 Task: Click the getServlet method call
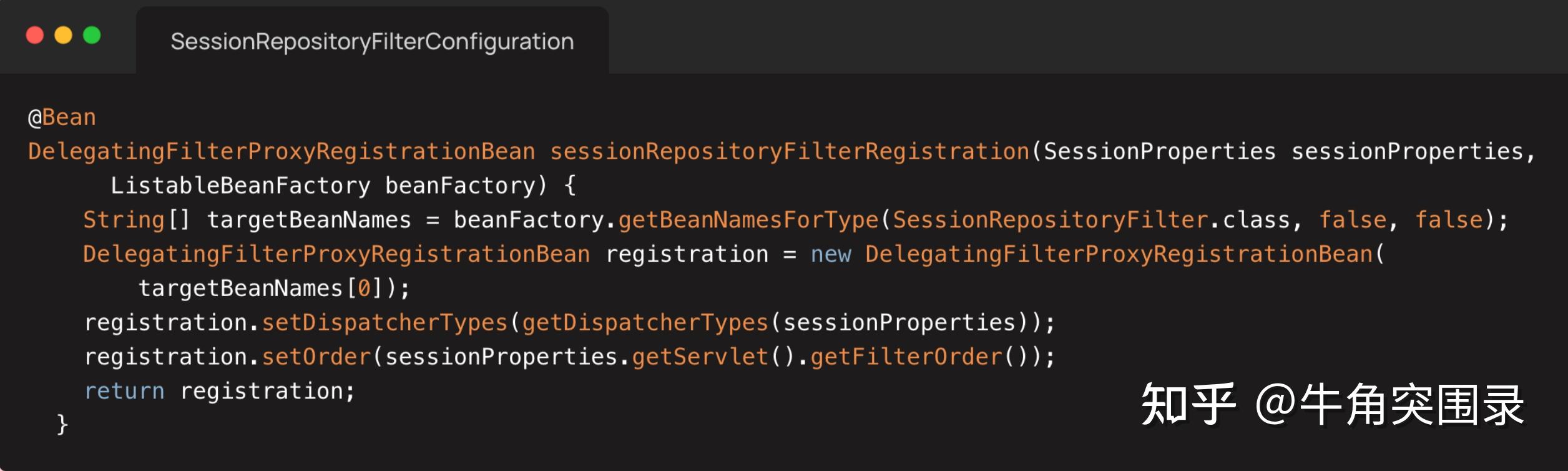click(x=700, y=357)
